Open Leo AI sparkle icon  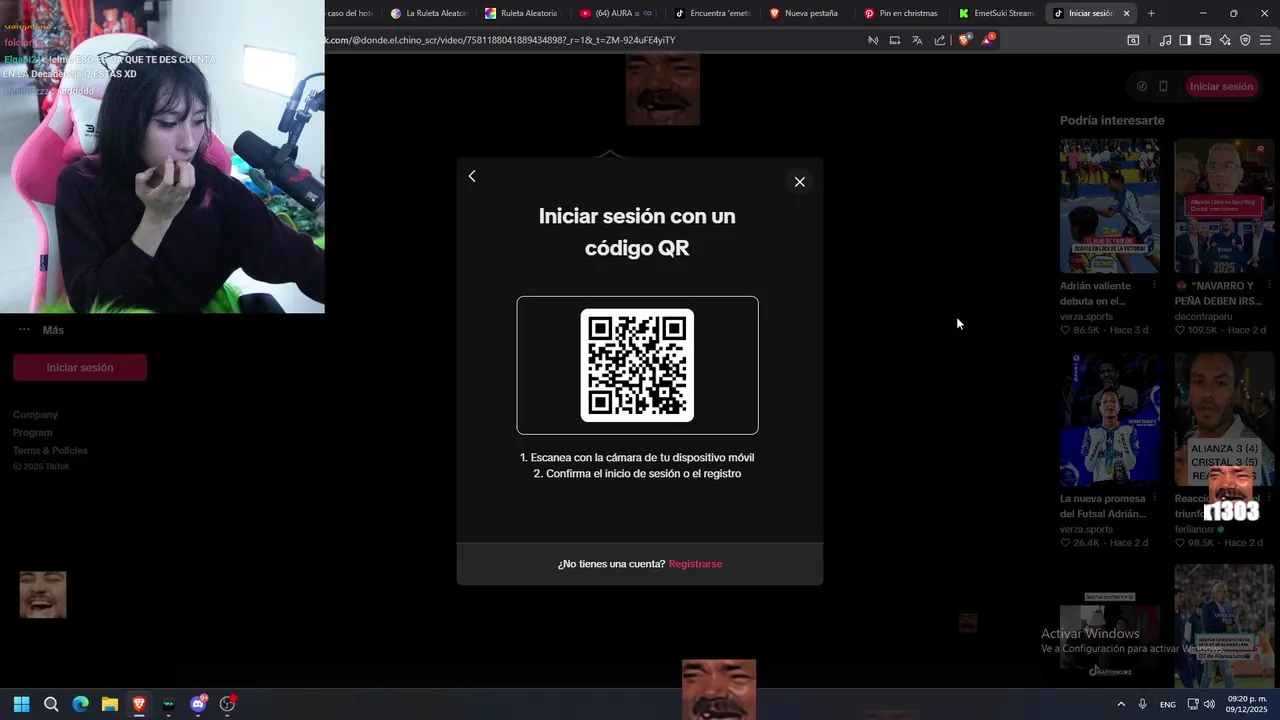(1225, 40)
